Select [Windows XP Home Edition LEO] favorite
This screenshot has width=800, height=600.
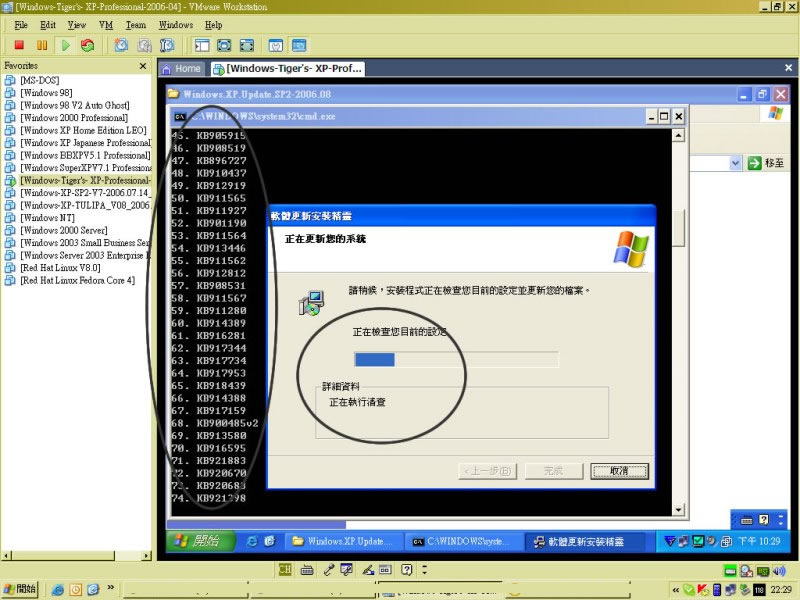pyautogui.click(x=83, y=130)
